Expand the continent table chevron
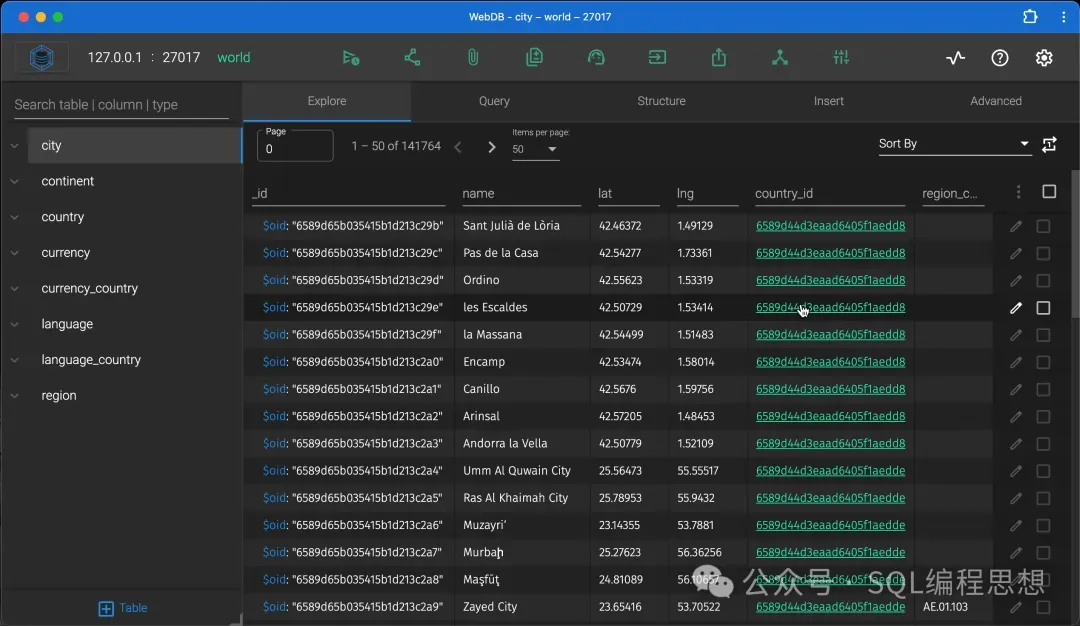Screen dimensions: 1080x626 (14, 181)
